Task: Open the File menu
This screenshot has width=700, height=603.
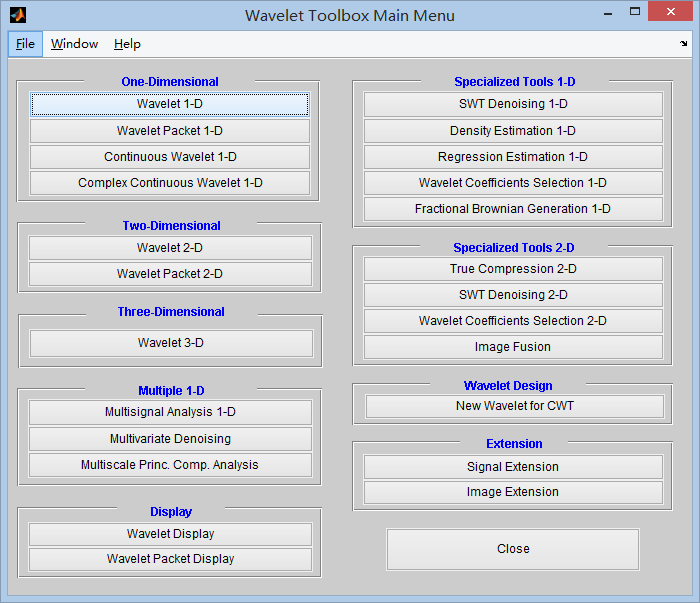Action: click(25, 44)
